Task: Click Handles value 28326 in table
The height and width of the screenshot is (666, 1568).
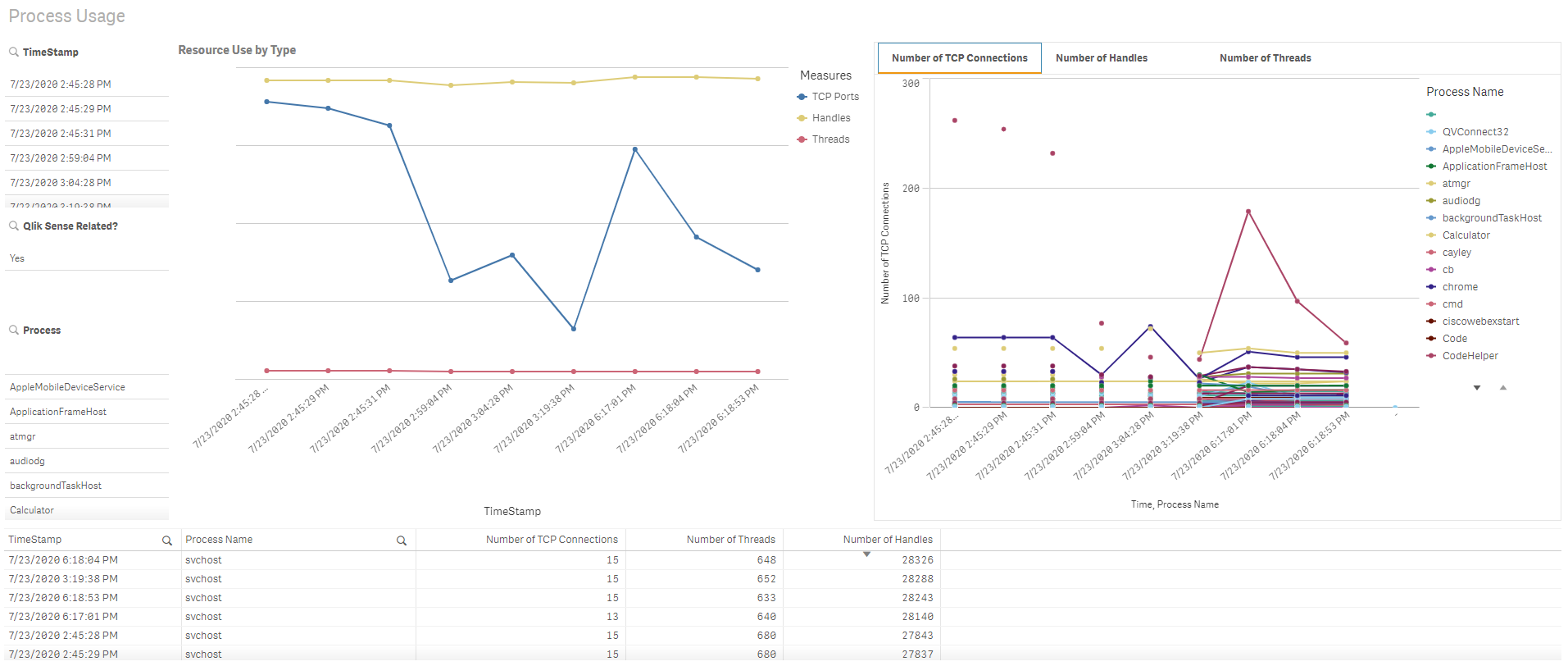Action: (917, 560)
